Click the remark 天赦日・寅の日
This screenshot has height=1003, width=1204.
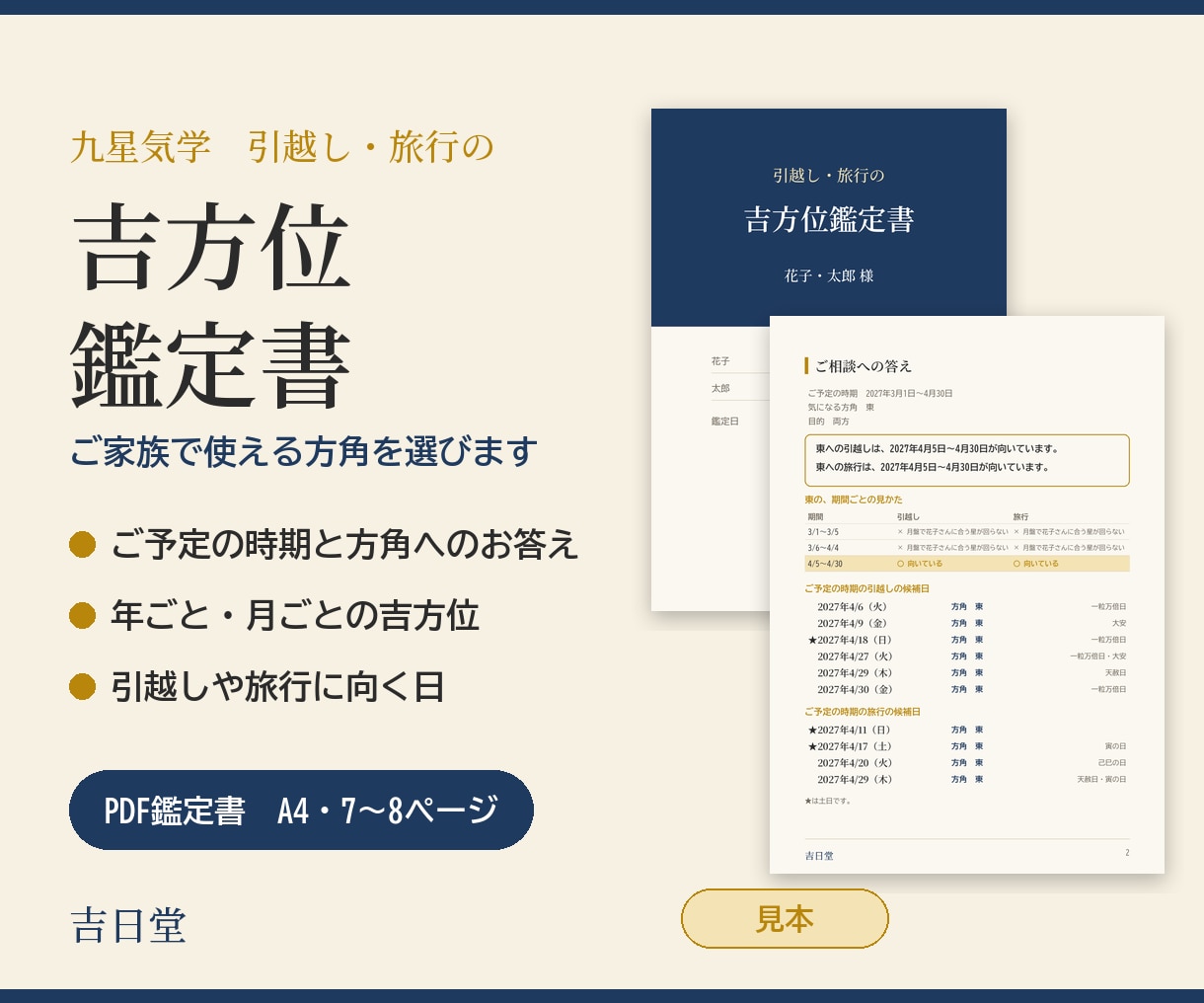(x=1101, y=780)
